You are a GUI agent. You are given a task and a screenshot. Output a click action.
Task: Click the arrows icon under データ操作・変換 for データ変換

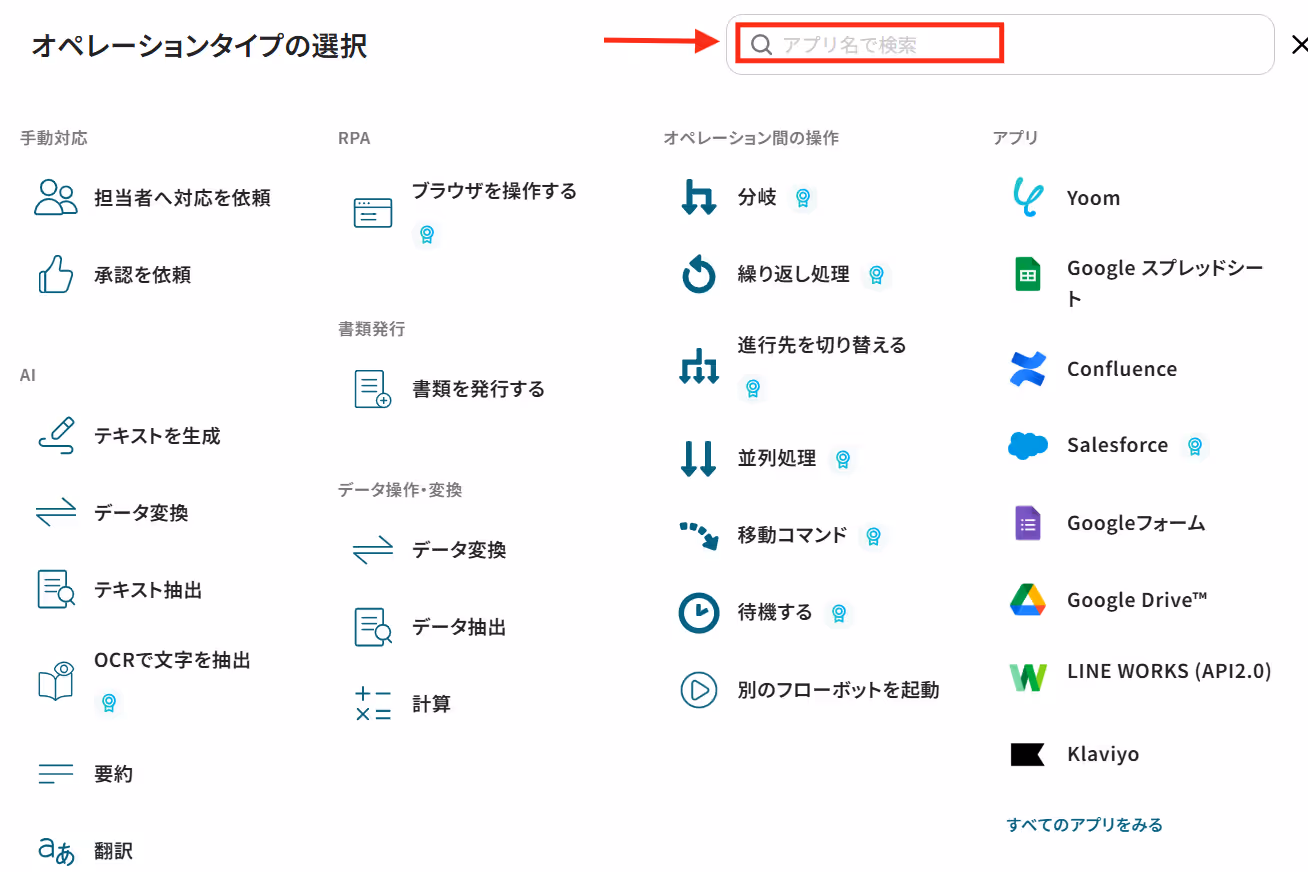point(373,550)
